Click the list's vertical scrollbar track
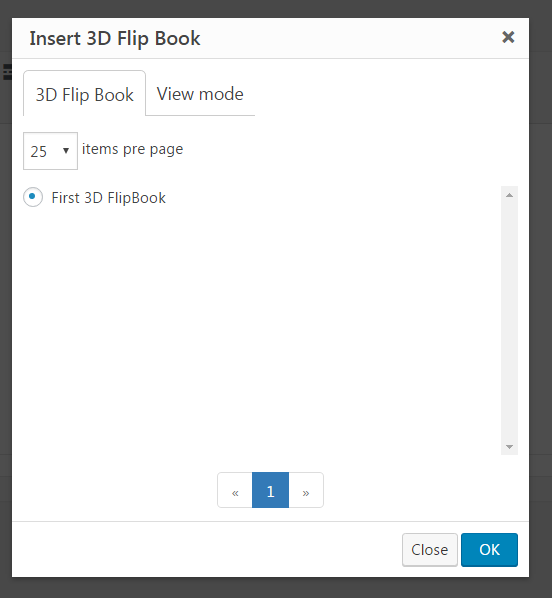 pos(509,320)
